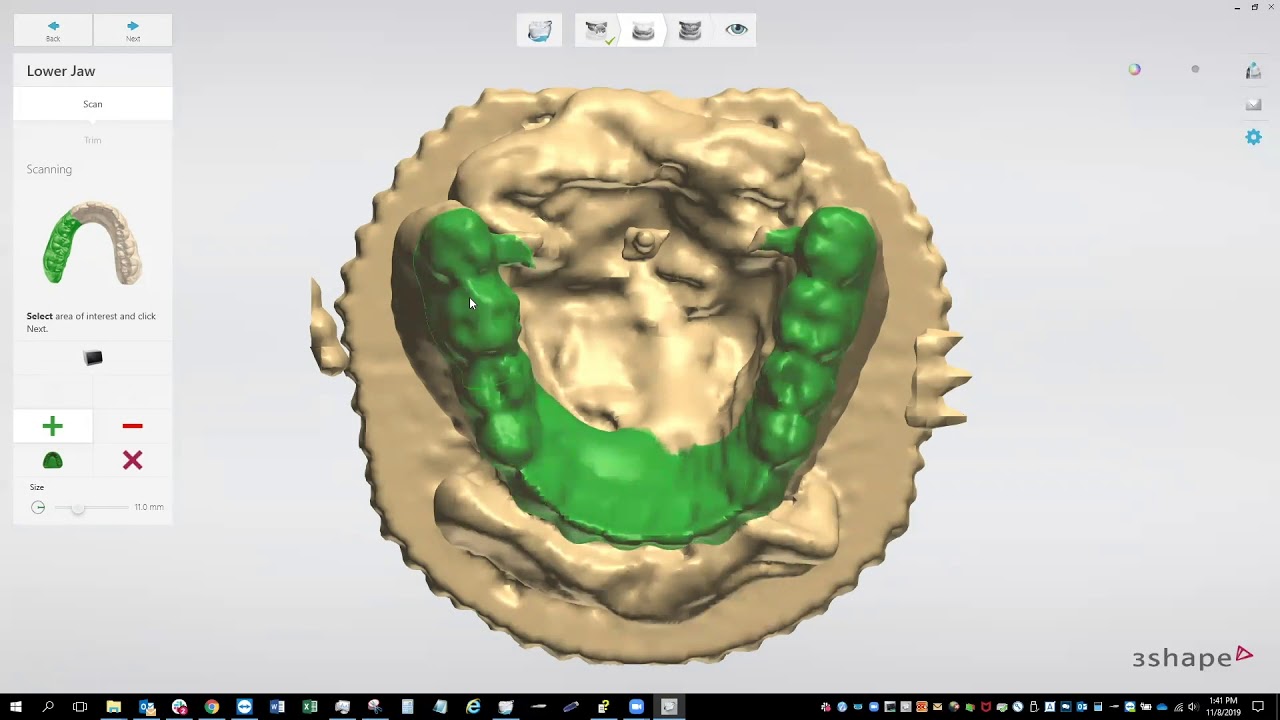Toggle the gray dot view option

coord(1195,69)
